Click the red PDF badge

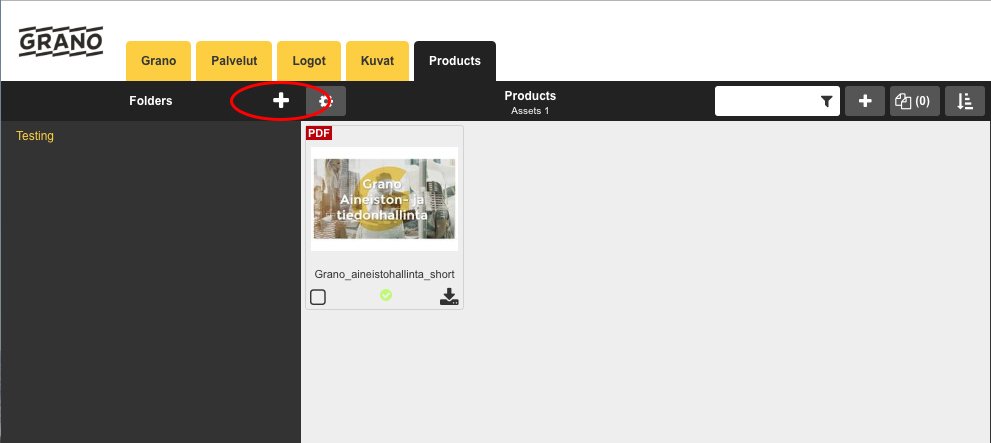coord(319,133)
